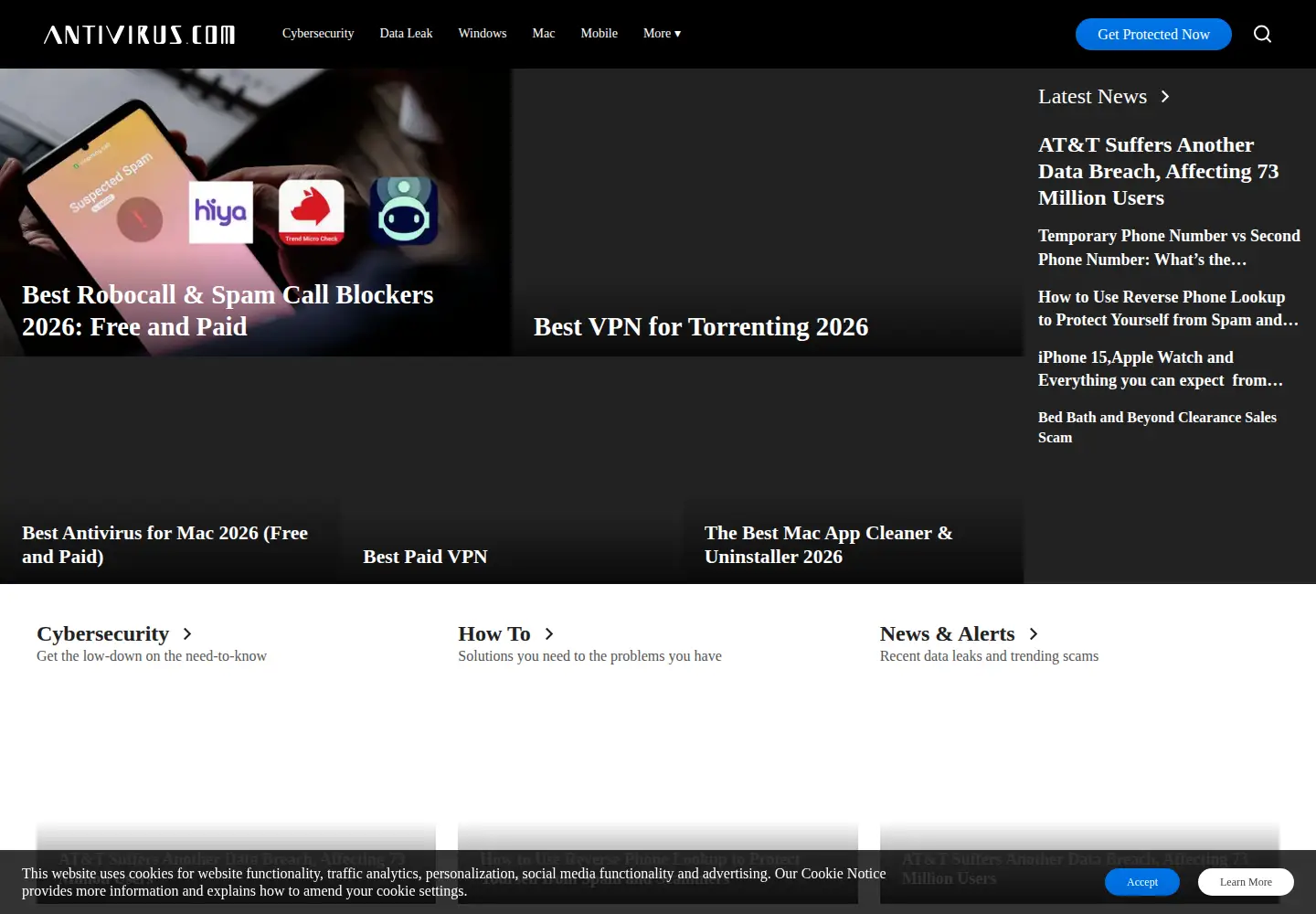
Task: Open the Latest News heading
Action: (x=1092, y=97)
